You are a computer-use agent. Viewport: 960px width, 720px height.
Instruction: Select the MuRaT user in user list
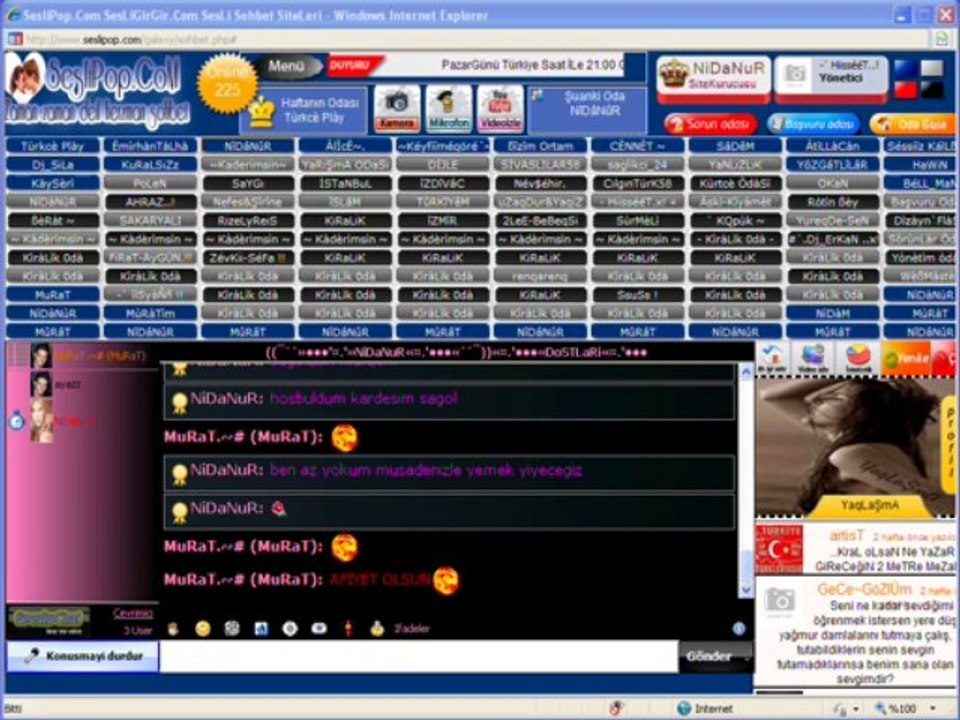point(81,356)
